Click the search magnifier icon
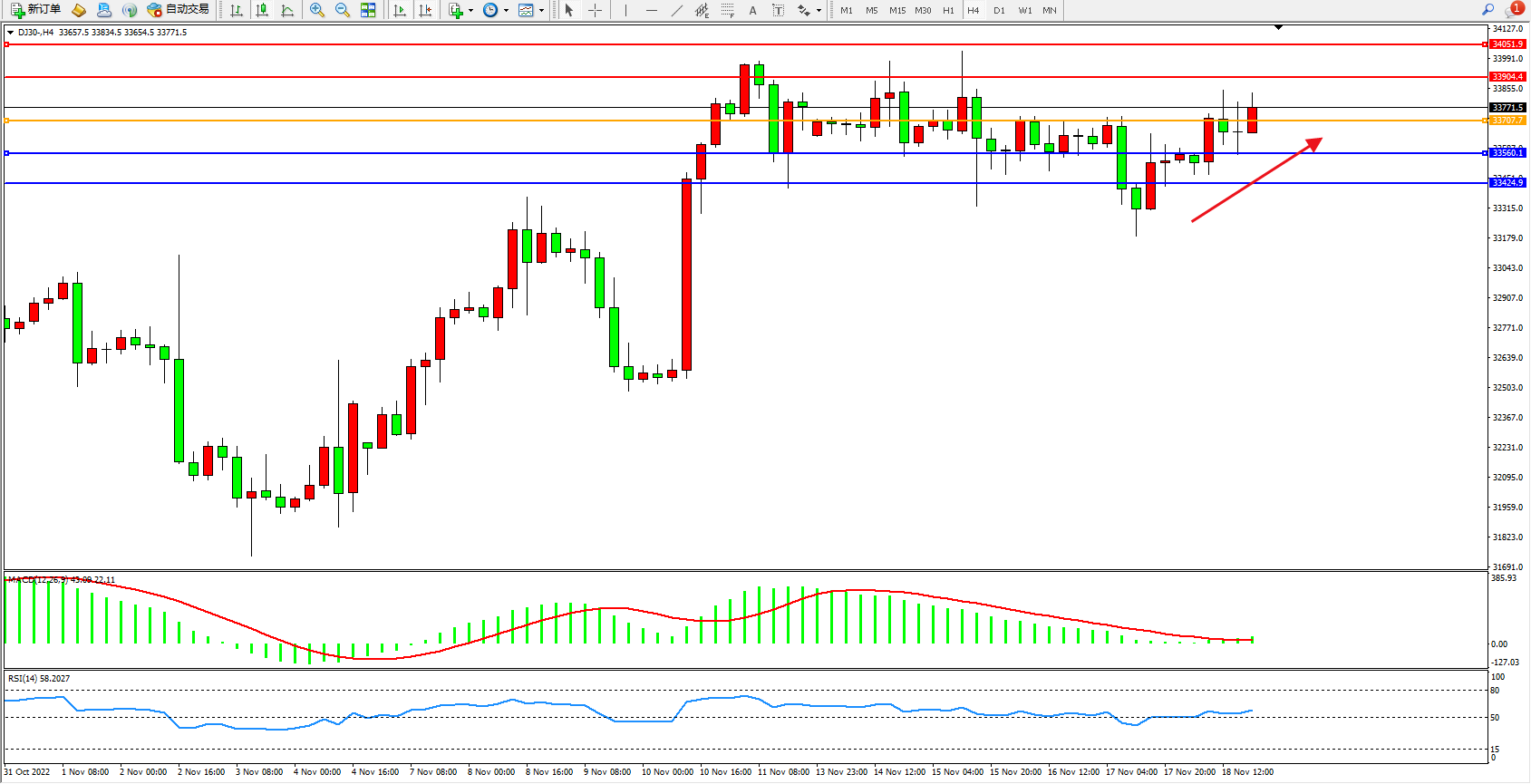The width and height of the screenshot is (1531, 784). click(1487, 10)
